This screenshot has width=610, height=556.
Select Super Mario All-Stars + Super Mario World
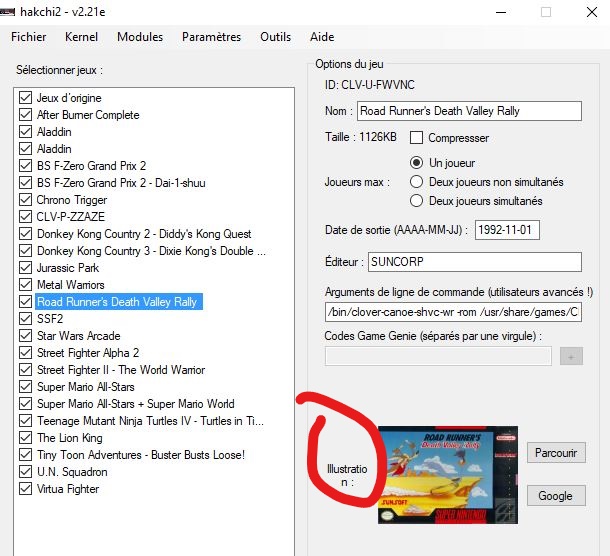coord(136,404)
